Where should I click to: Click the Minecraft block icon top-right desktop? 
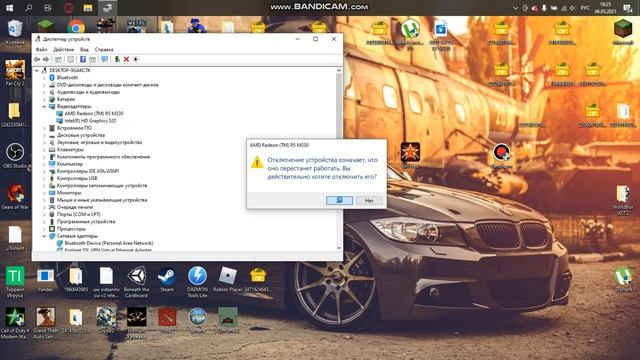click(623, 32)
